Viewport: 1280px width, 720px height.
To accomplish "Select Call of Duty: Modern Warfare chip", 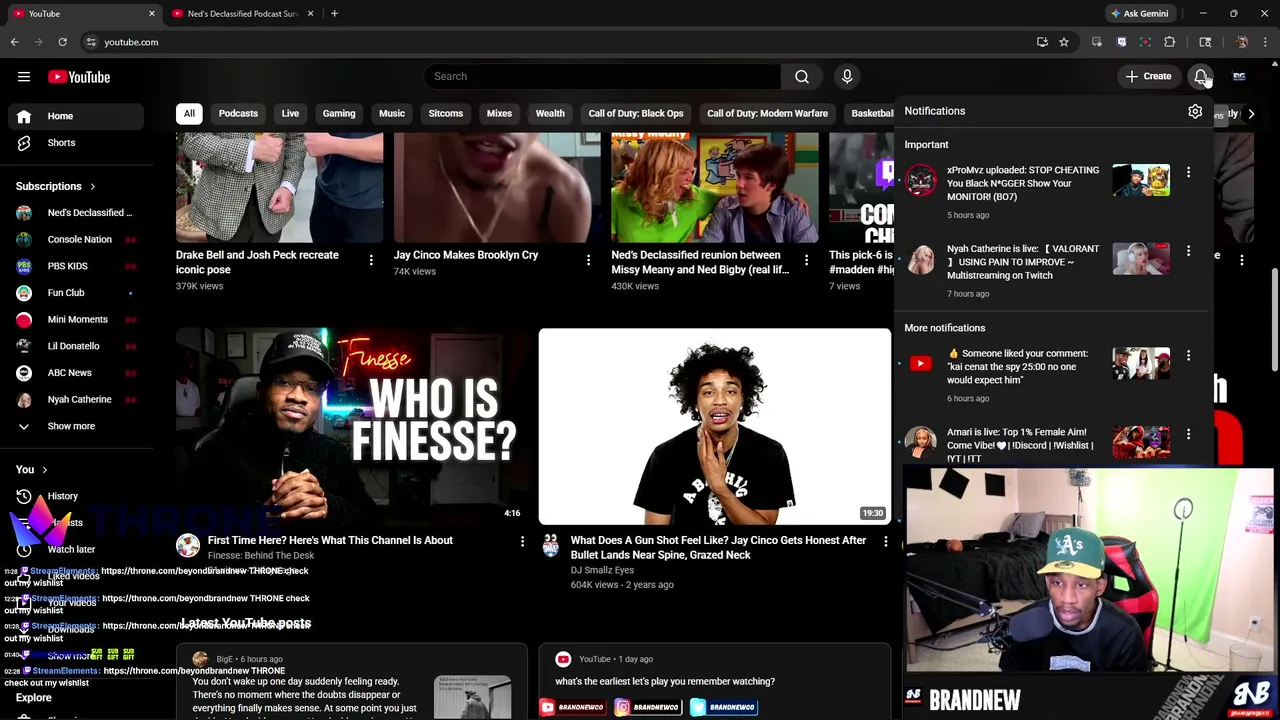I will pyautogui.click(x=767, y=113).
